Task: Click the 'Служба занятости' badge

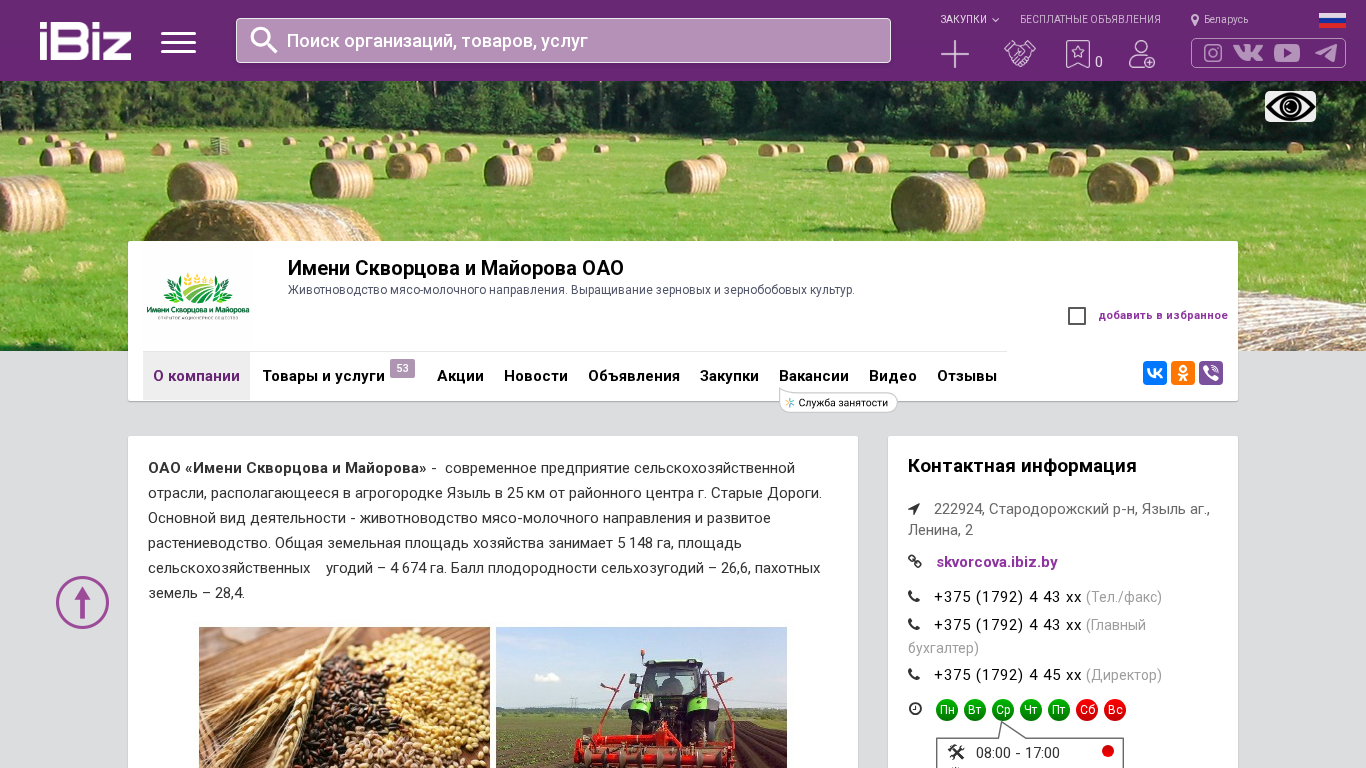Action: click(x=839, y=402)
